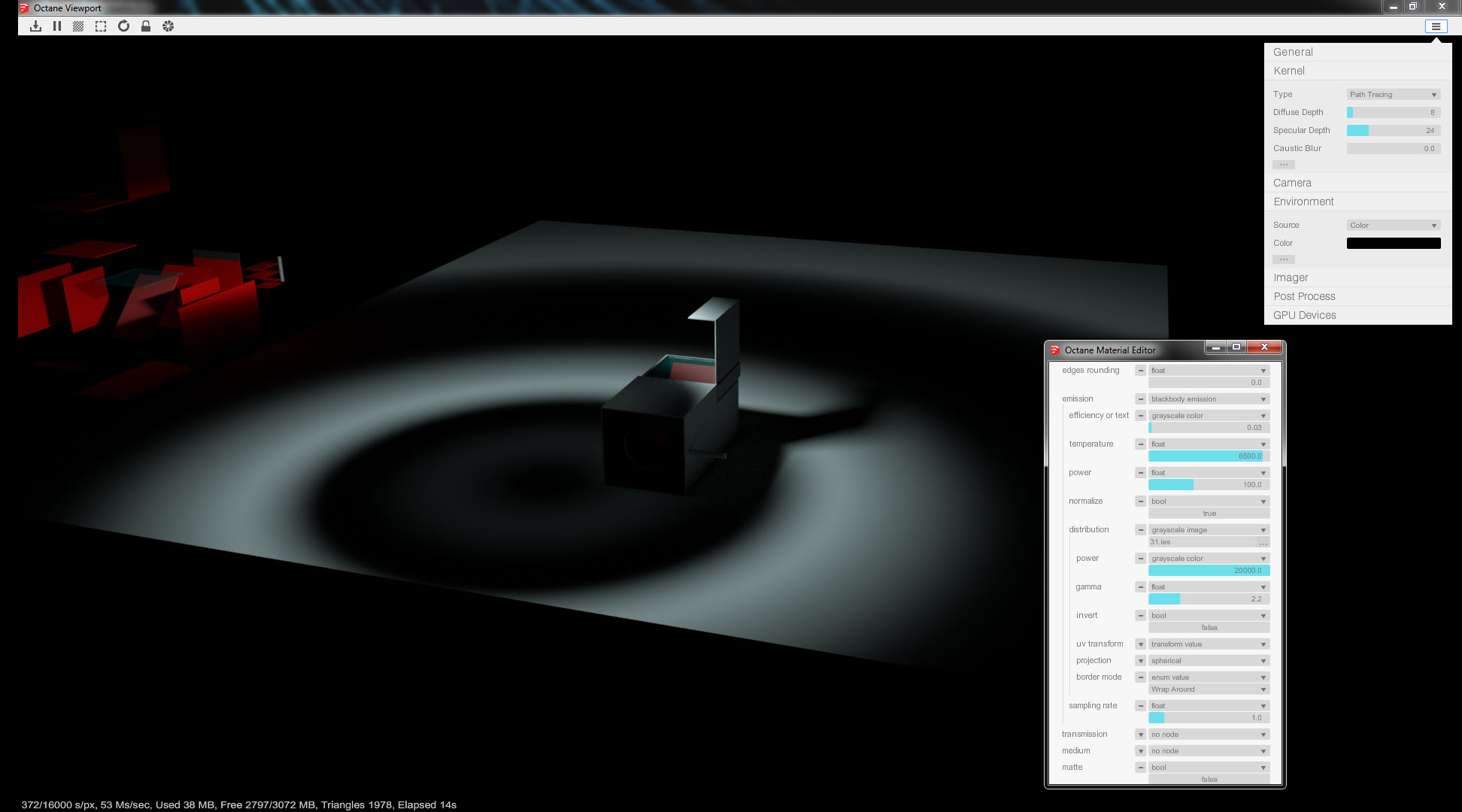The width and height of the screenshot is (1462, 812).
Task: Restart the render with refresh icon
Action: 123,26
